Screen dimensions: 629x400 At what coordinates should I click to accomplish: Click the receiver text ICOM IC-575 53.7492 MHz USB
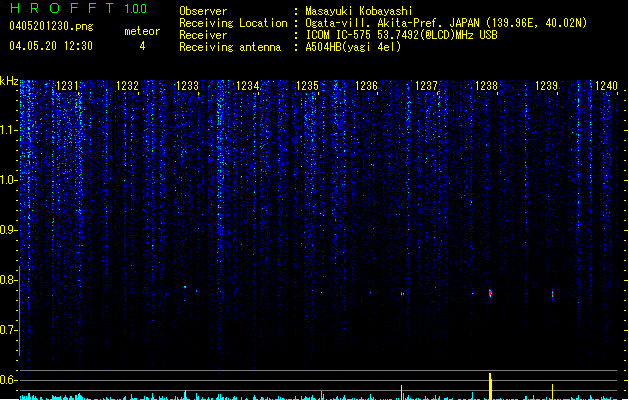(401, 35)
